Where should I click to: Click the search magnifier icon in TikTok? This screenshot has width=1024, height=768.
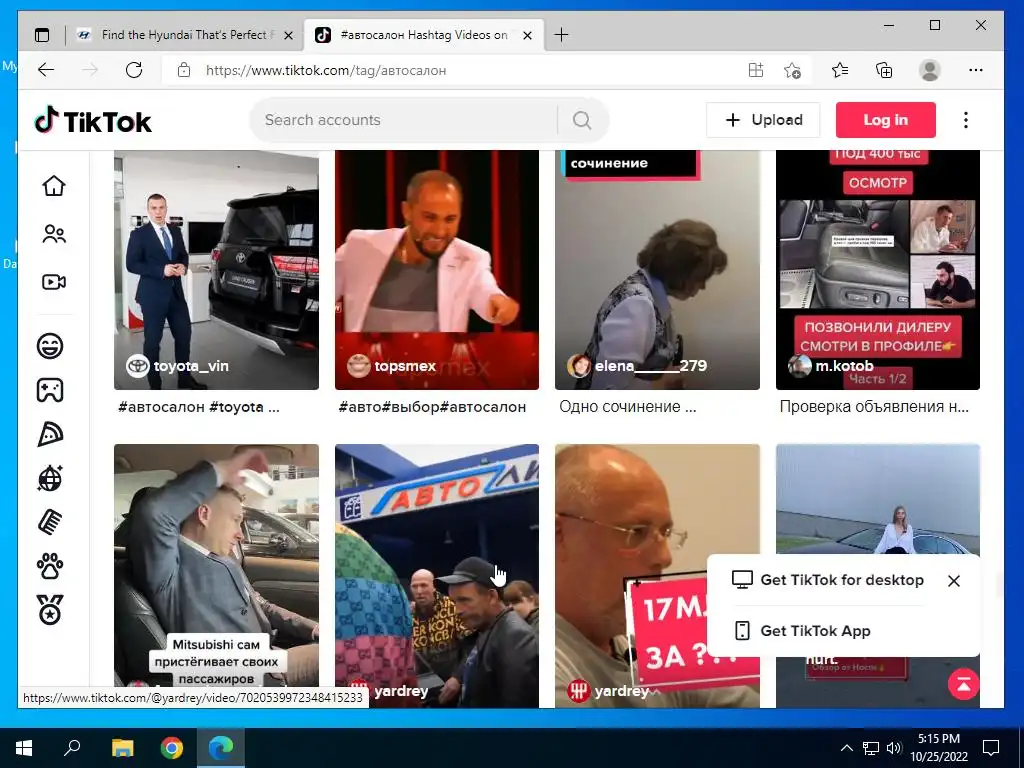(582, 120)
